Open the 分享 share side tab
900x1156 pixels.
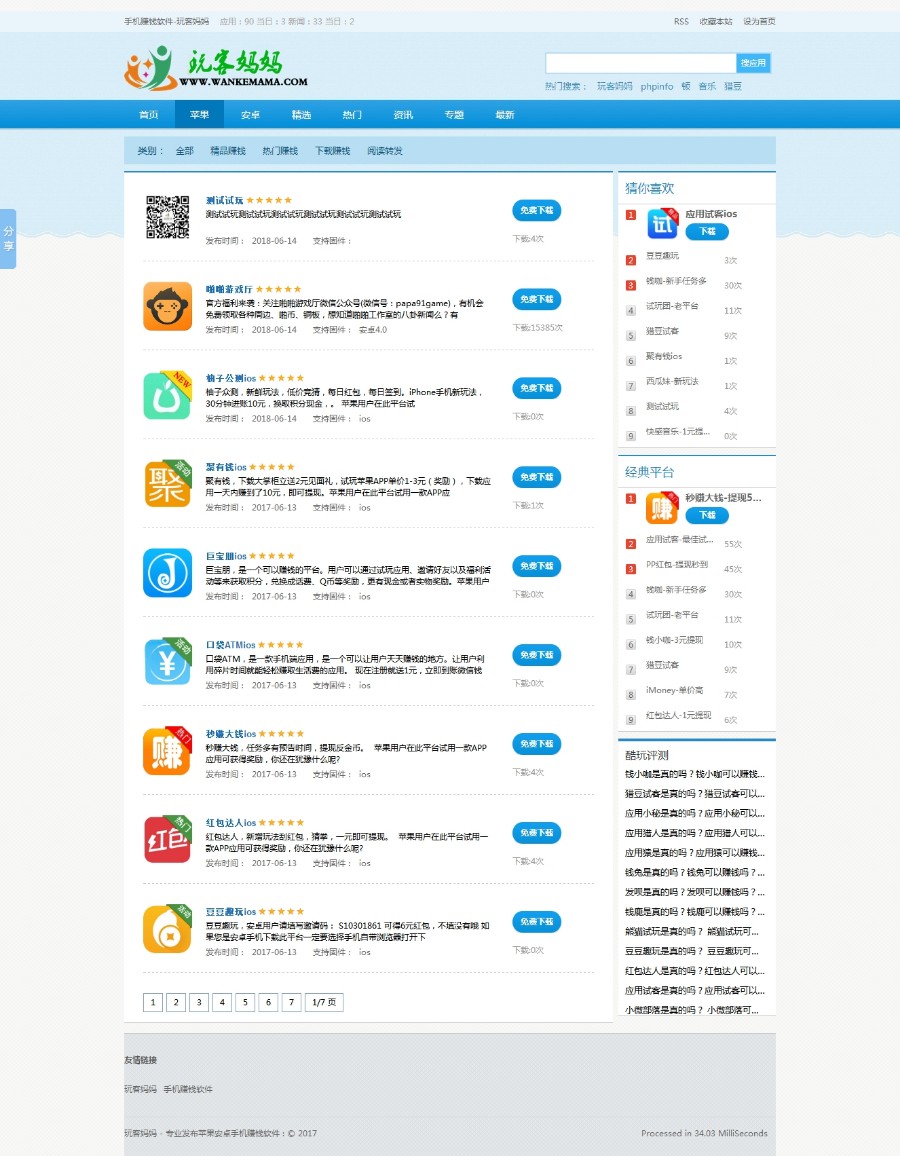[x=8, y=239]
